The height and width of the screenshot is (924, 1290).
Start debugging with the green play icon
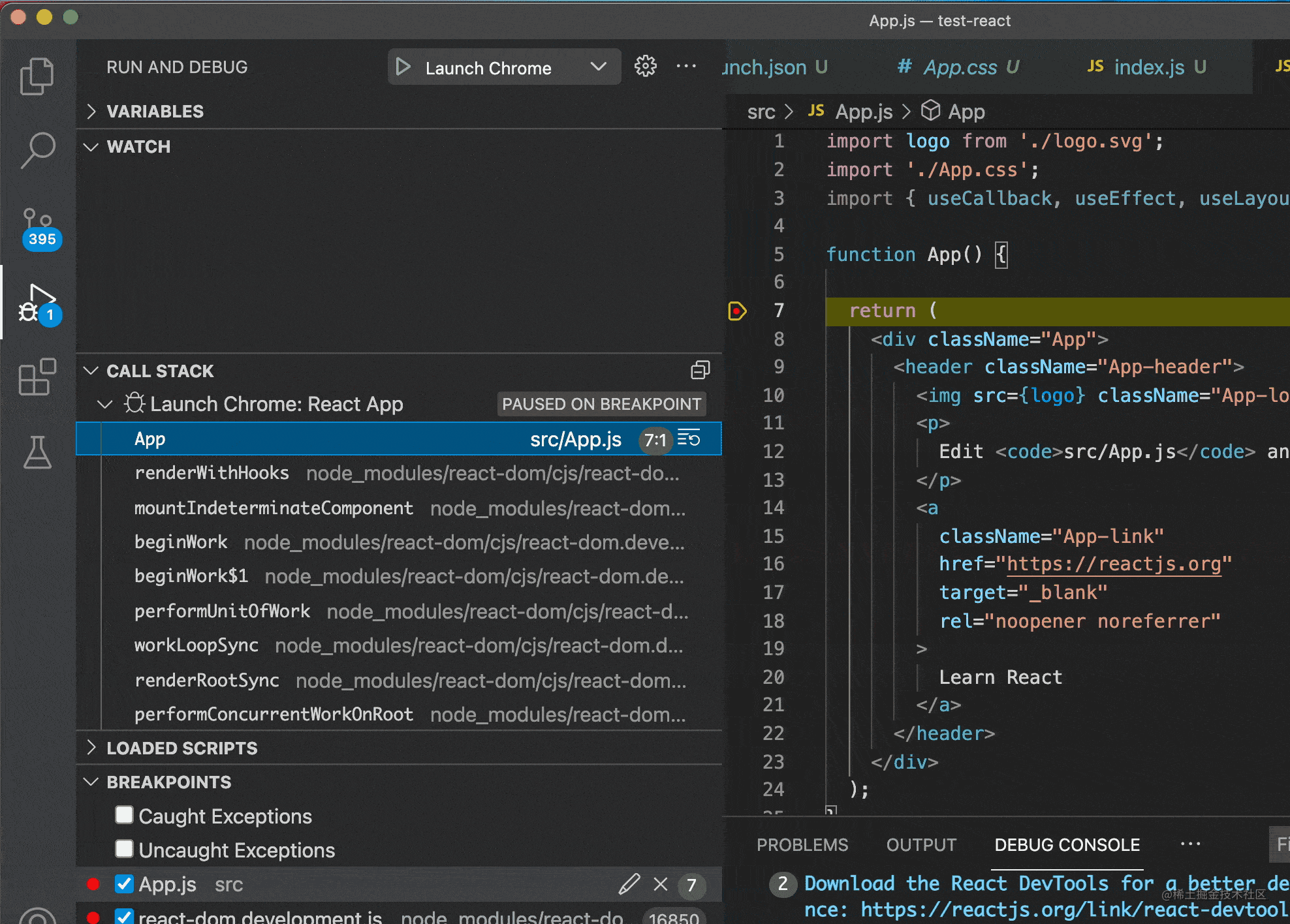coord(403,67)
